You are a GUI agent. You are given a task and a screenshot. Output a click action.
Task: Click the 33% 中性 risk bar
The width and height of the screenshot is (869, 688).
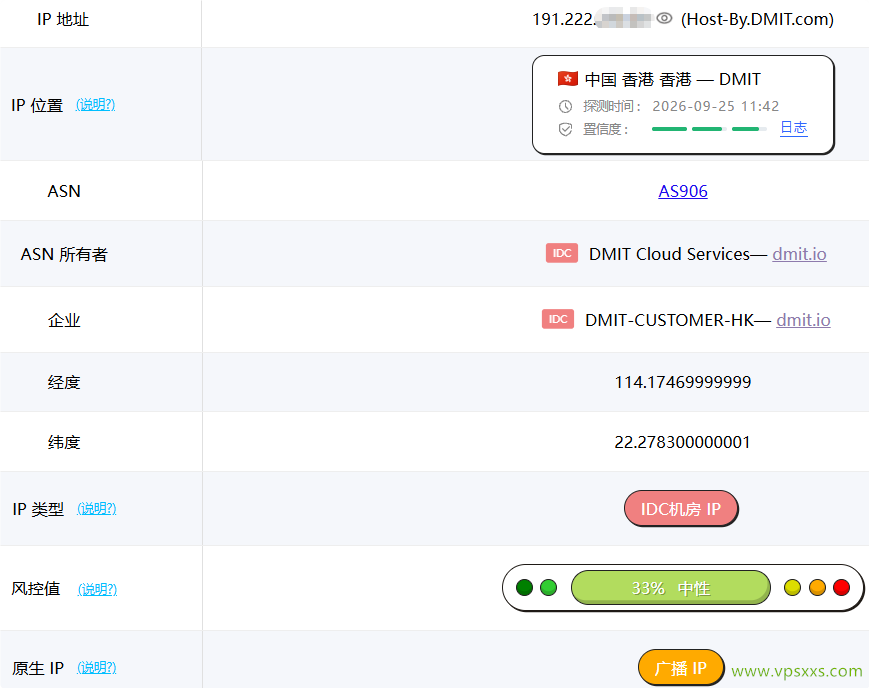pyautogui.click(x=671, y=588)
